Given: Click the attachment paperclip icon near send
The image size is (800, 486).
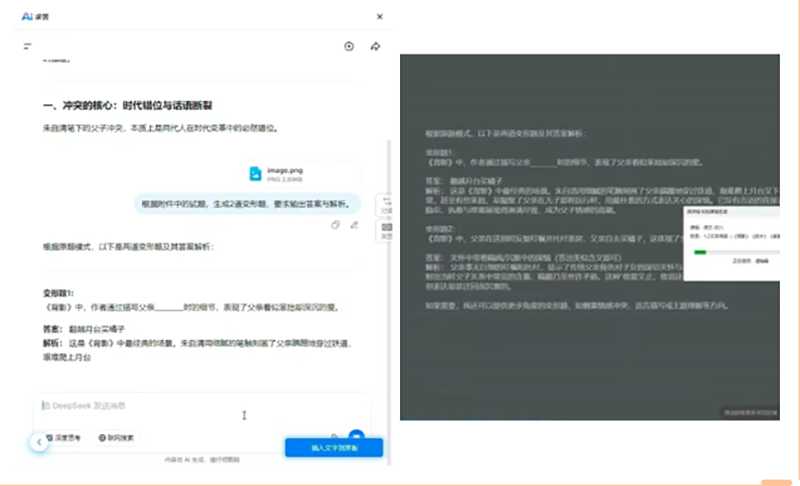Looking at the screenshot, I should coord(334,436).
